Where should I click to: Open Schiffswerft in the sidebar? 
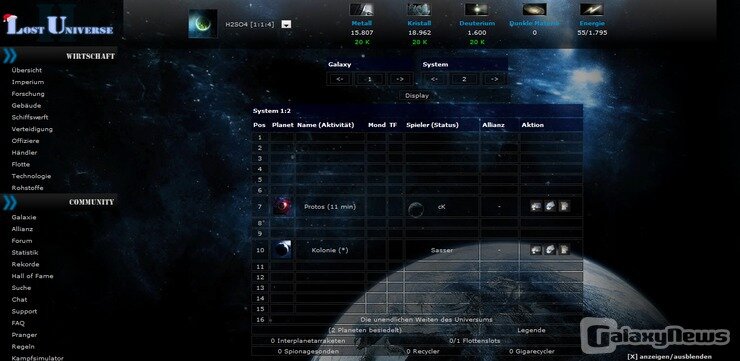point(30,117)
